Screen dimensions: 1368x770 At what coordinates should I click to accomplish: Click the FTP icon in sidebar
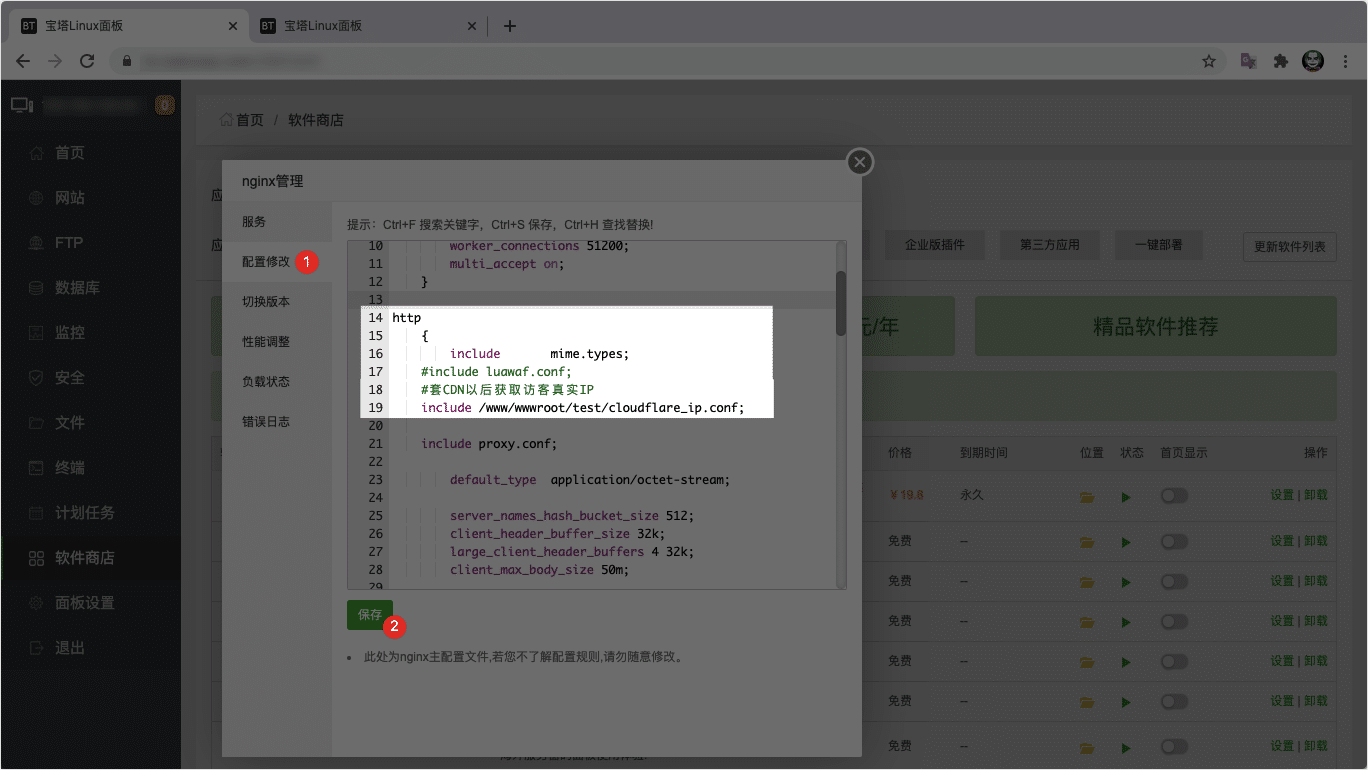[x=36, y=243]
